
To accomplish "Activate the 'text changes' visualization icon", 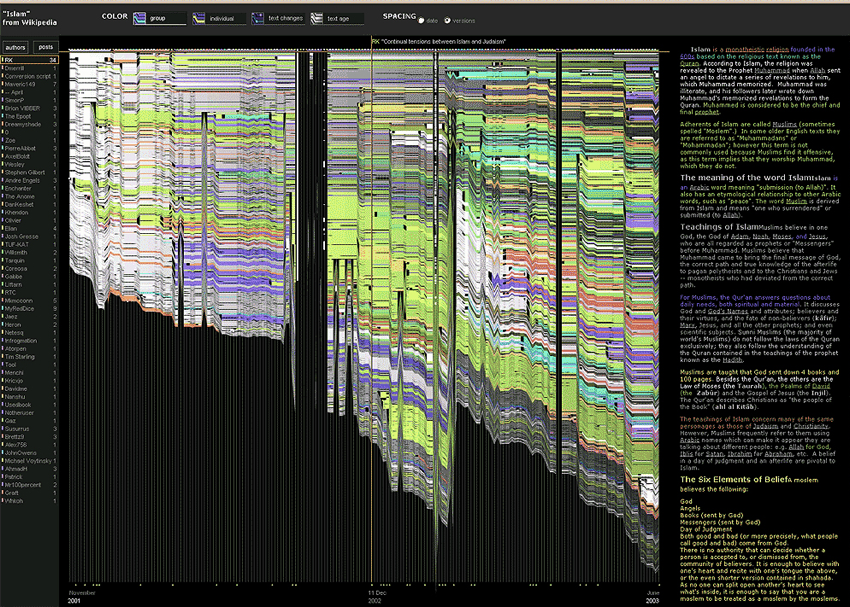I will pyautogui.click(x=258, y=18).
